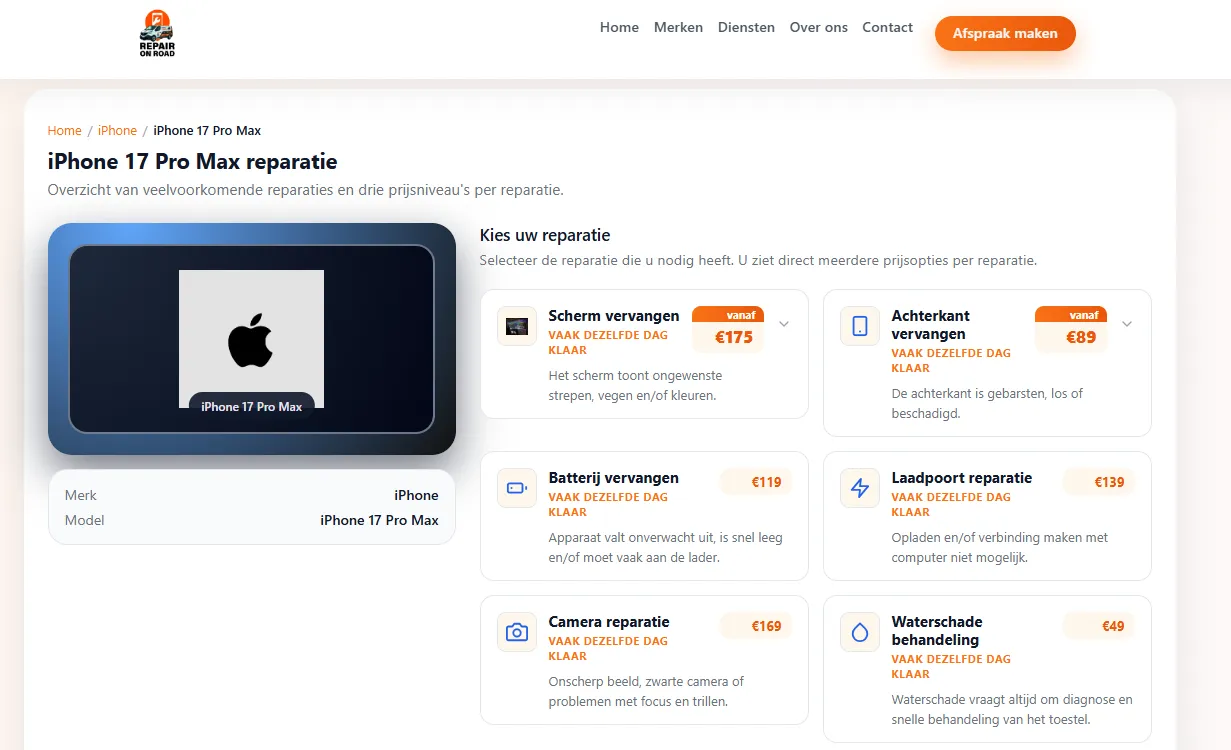The width and height of the screenshot is (1231, 750).
Task: Click the Kies uw reparatie heading
Action: [545, 235]
